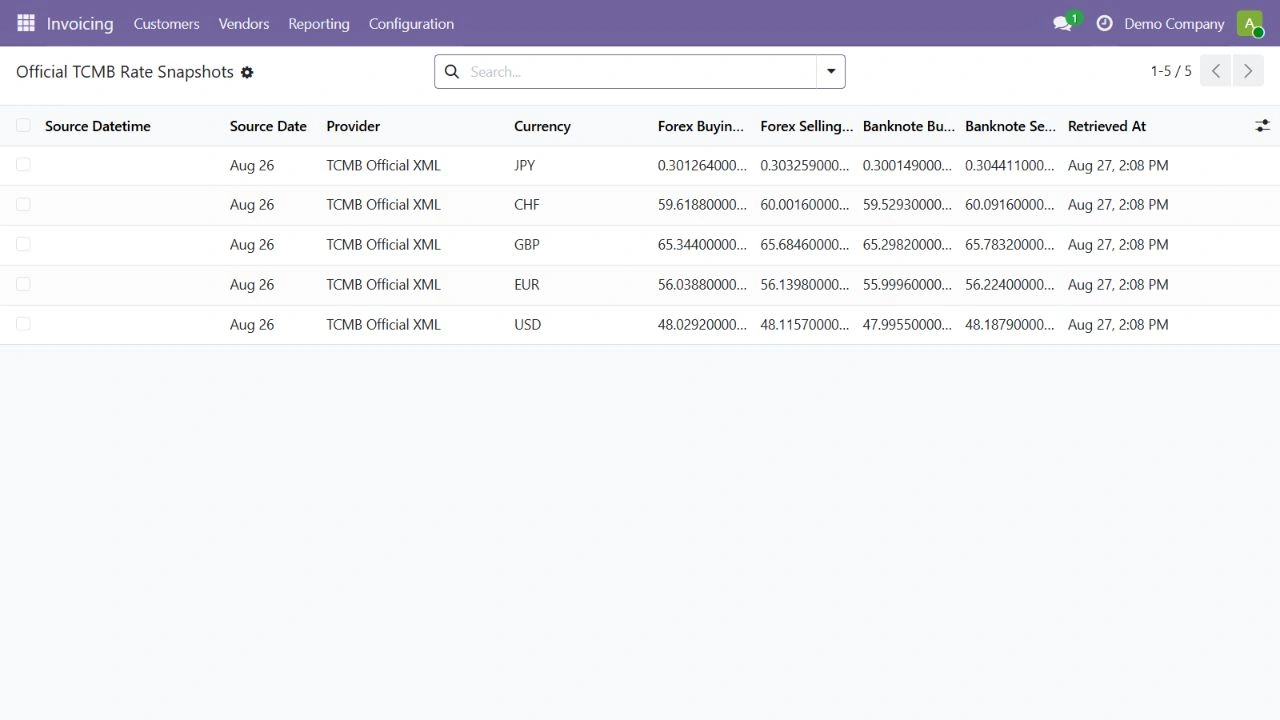Open the Configuration menu
The width and height of the screenshot is (1280, 720).
(411, 23)
